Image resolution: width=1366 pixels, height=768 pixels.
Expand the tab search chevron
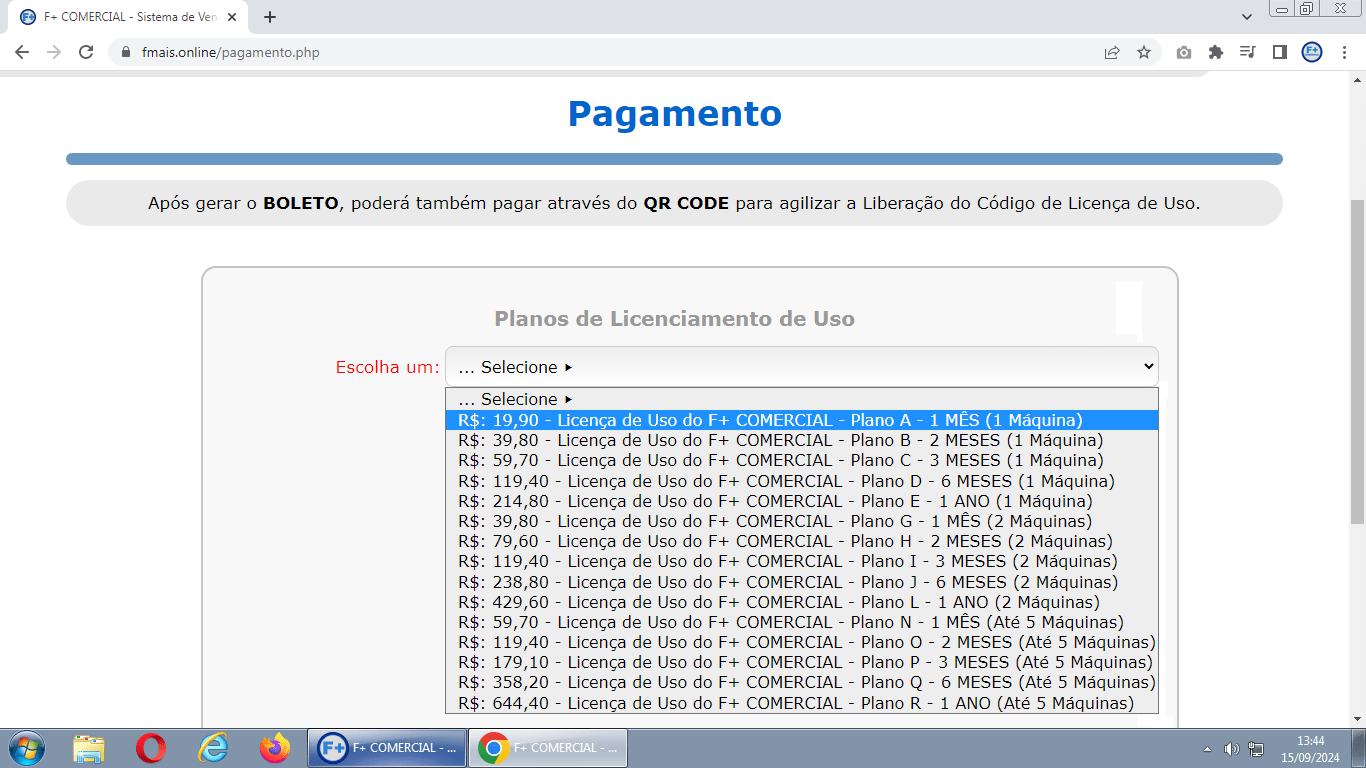point(1247,17)
